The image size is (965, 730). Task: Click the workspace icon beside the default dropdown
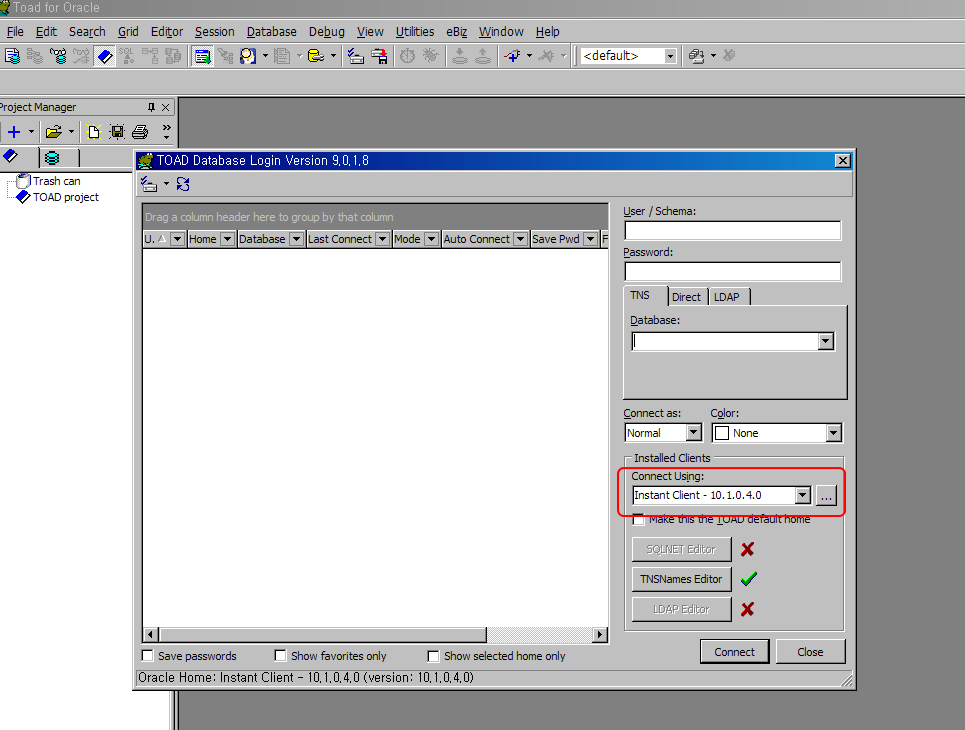point(697,56)
